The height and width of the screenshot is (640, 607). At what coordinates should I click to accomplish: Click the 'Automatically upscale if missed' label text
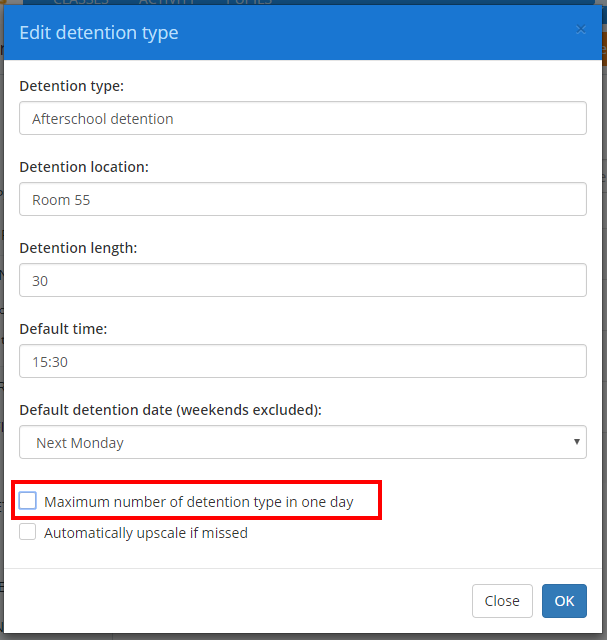tap(145, 533)
